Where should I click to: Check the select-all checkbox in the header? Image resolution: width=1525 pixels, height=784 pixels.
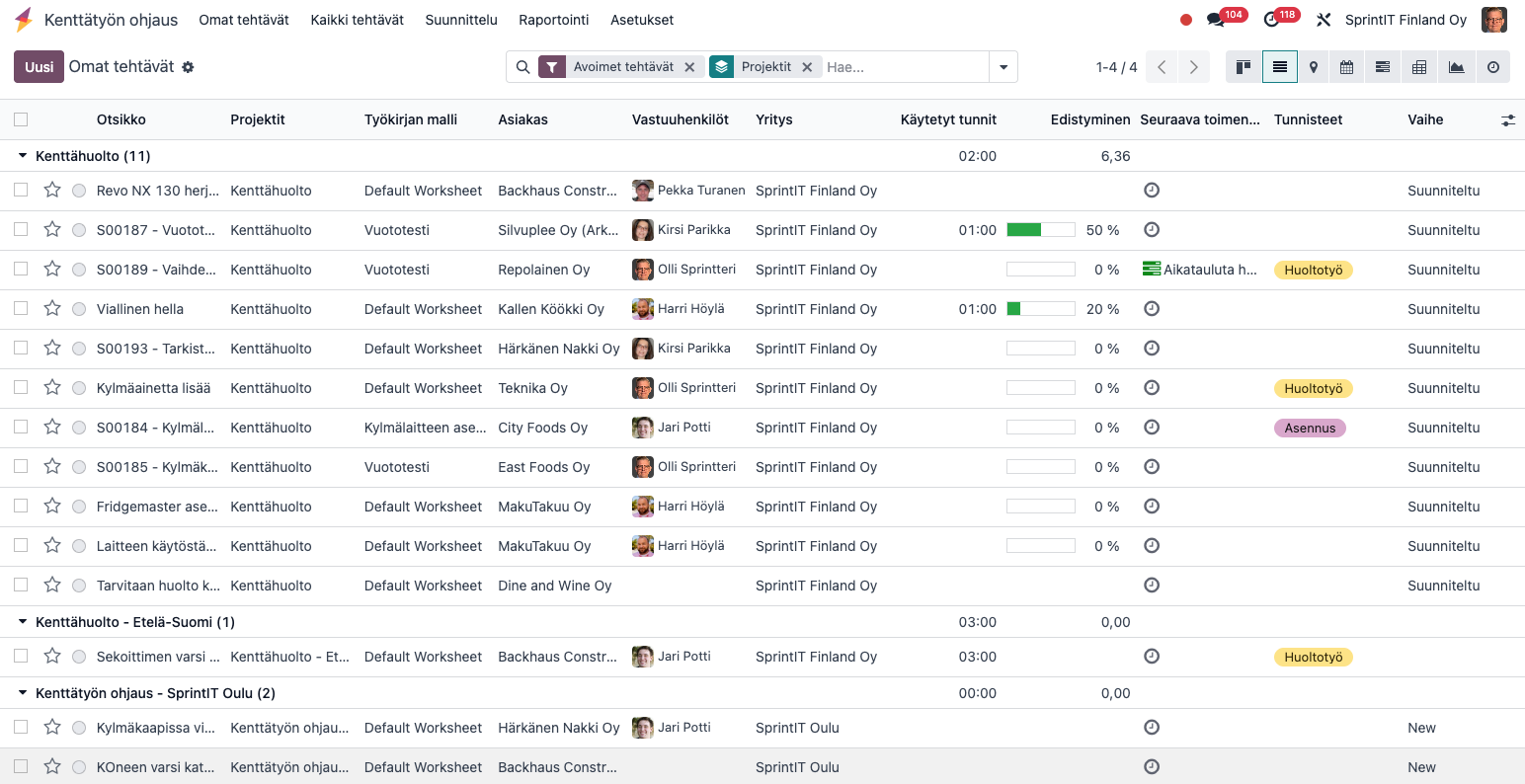[21, 118]
